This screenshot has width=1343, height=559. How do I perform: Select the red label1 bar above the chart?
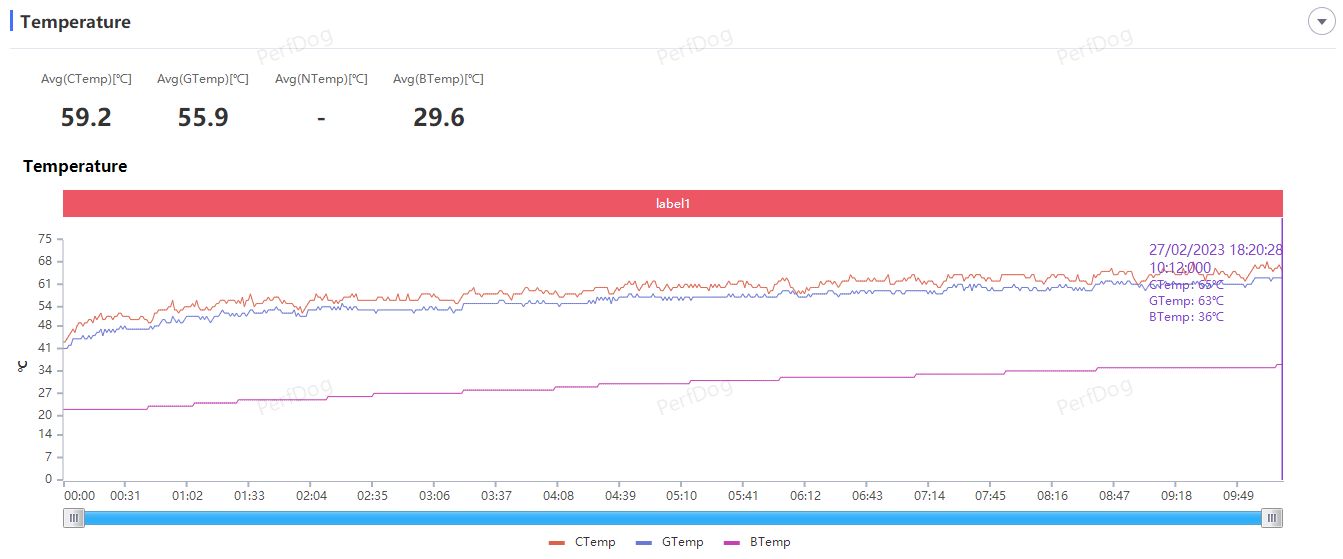[x=673, y=203]
